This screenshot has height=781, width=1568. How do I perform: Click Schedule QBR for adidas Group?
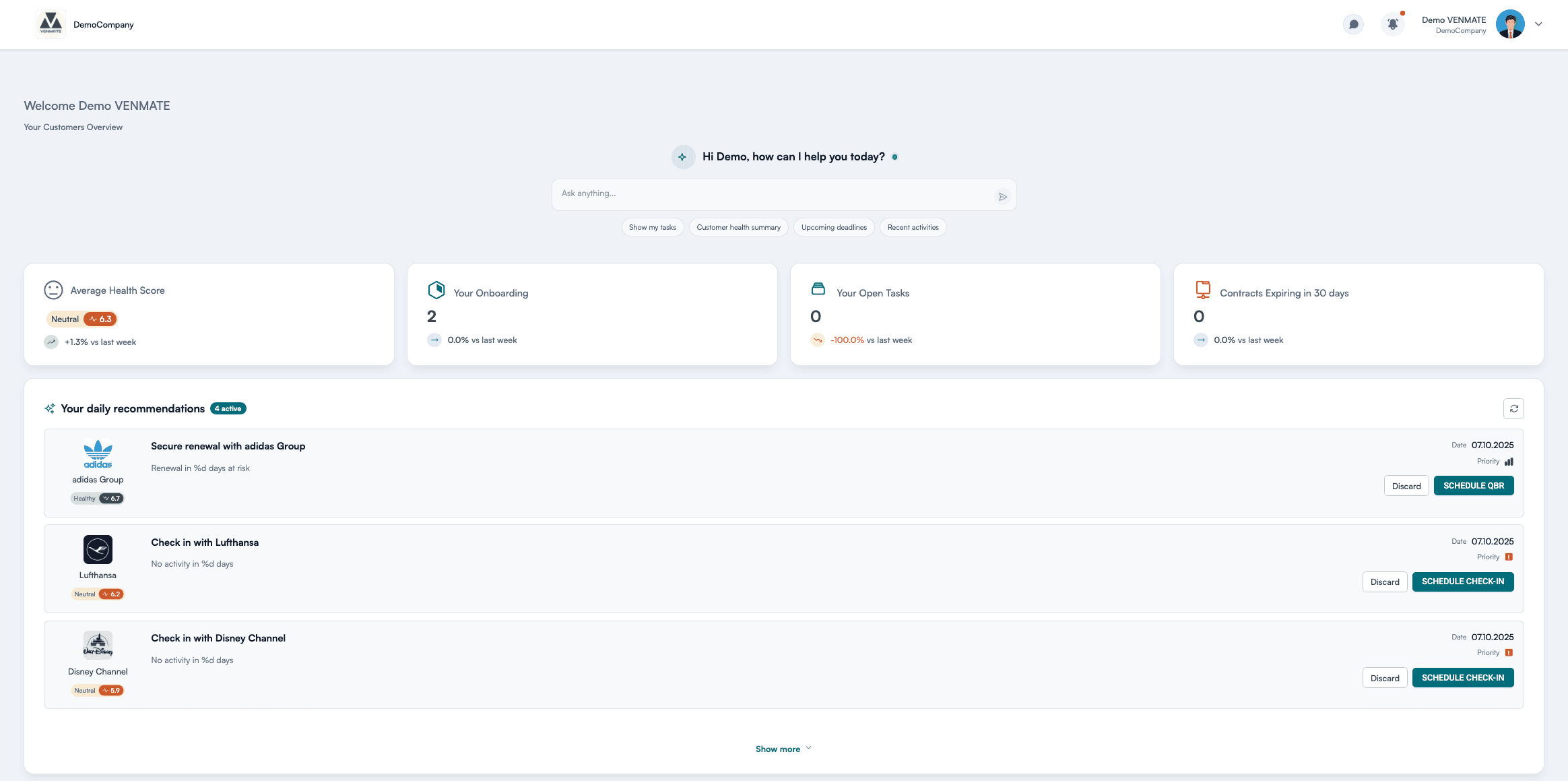tap(1474, 485)
